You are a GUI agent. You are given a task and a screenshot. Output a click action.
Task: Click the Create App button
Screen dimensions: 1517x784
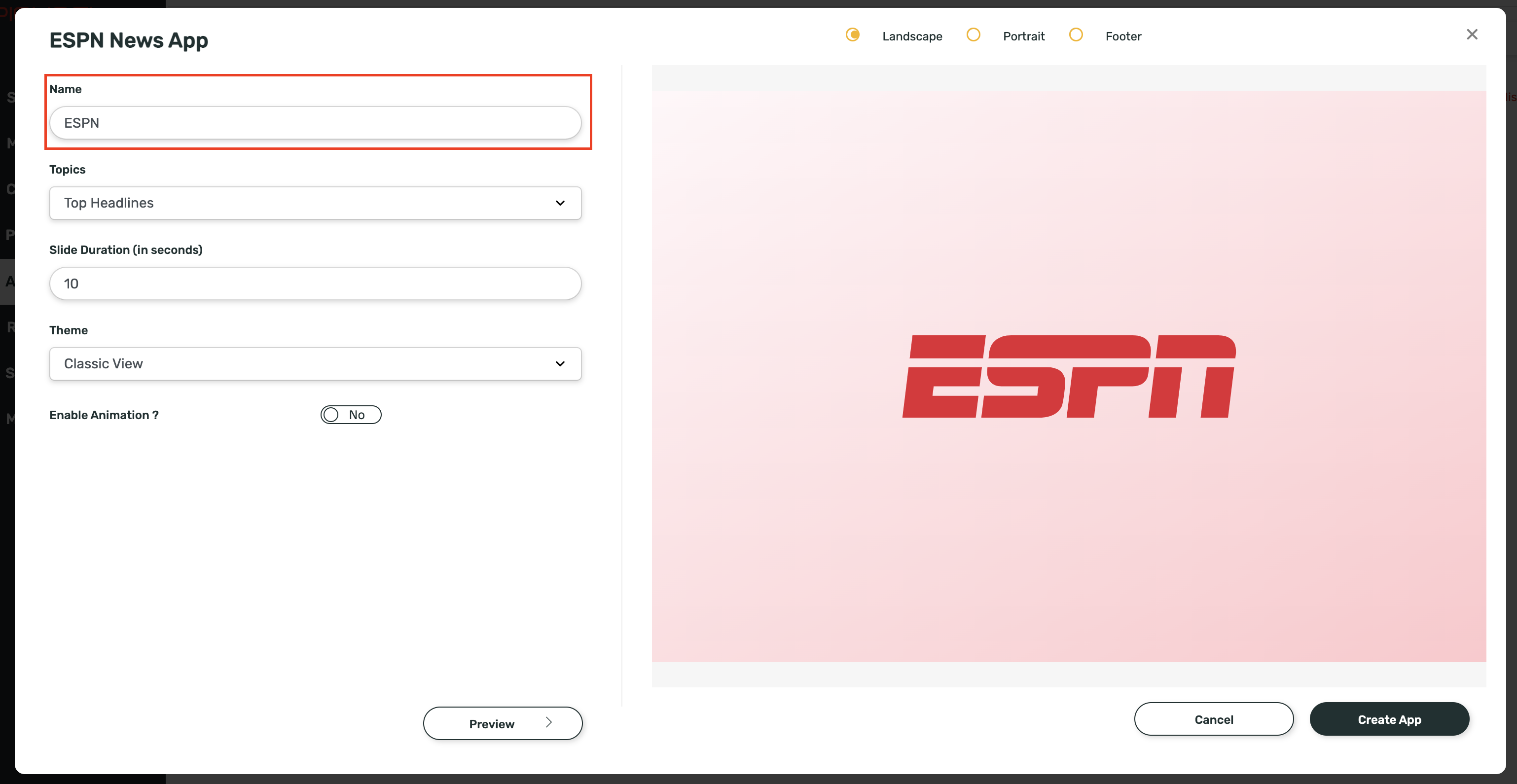(x=1389, y=719)
